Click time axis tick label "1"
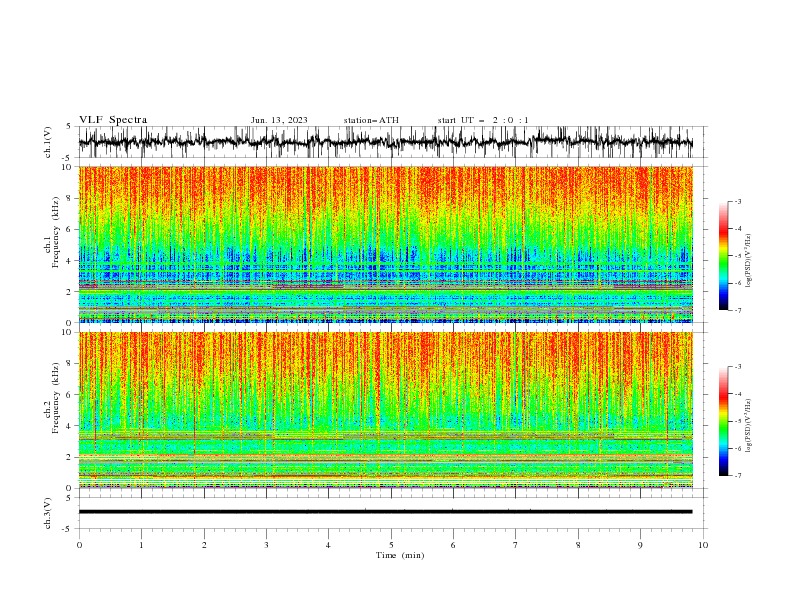 point(141,545)
